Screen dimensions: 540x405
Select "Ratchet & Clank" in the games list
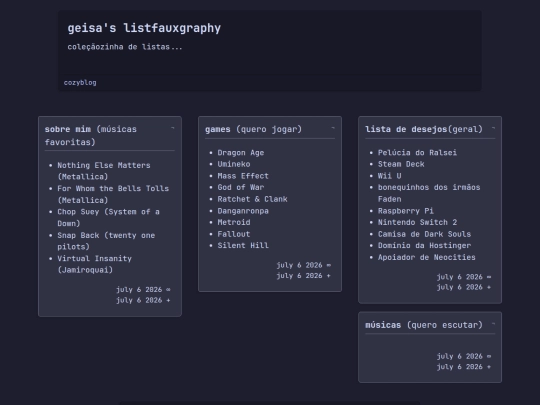pos(252,199)
